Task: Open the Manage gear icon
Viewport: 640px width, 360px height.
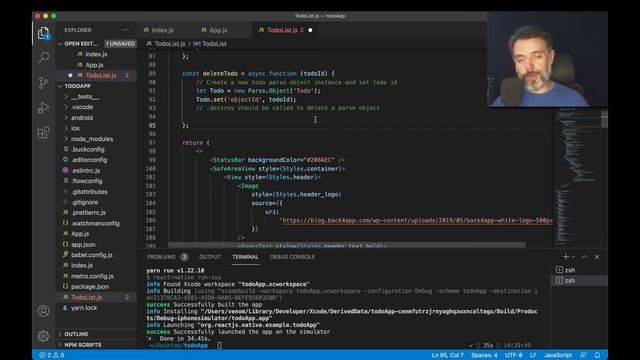Action: point(43,336)
